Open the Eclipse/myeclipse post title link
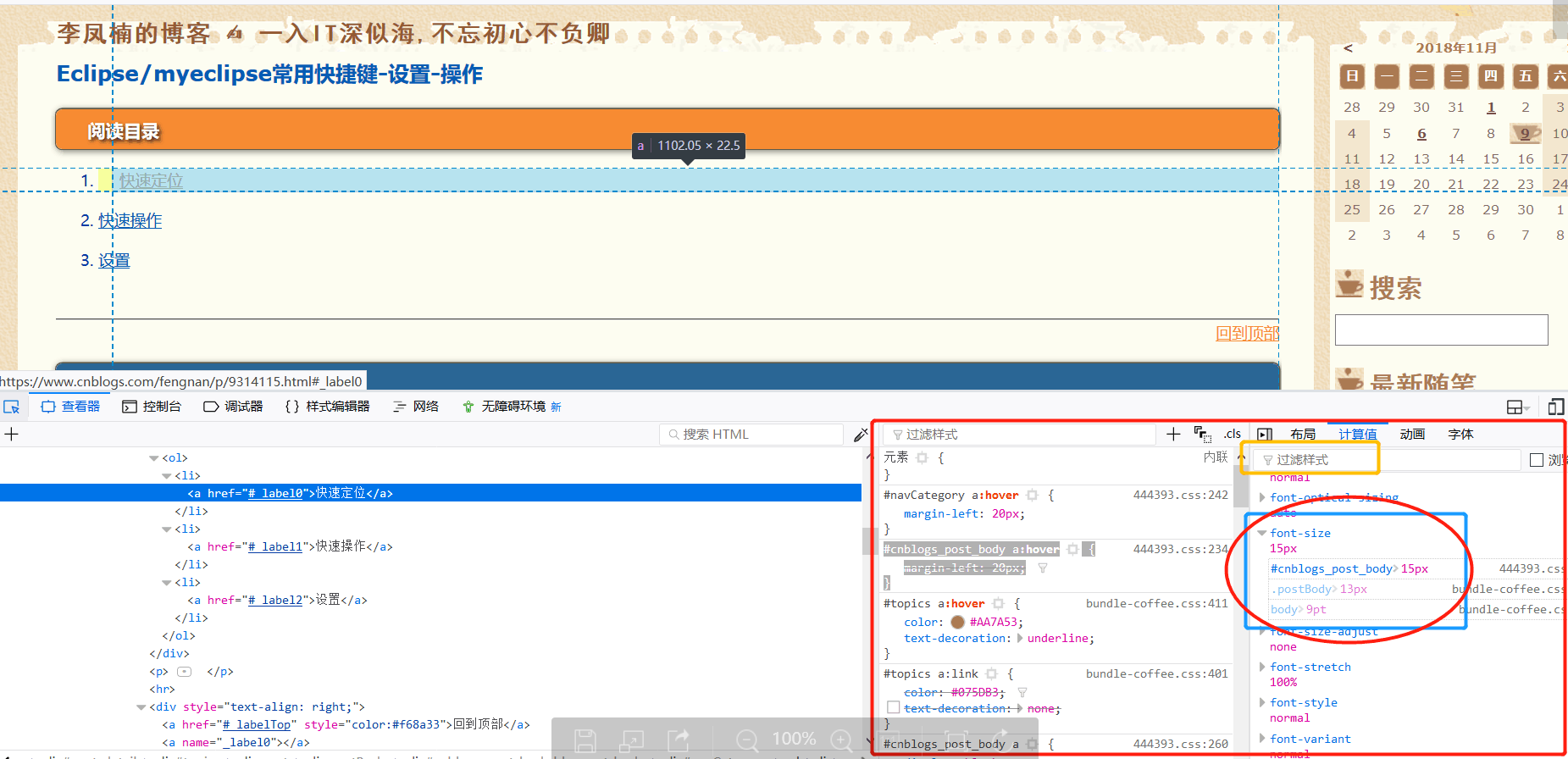Screen dimensions: 1568x759 click(269, 75)
